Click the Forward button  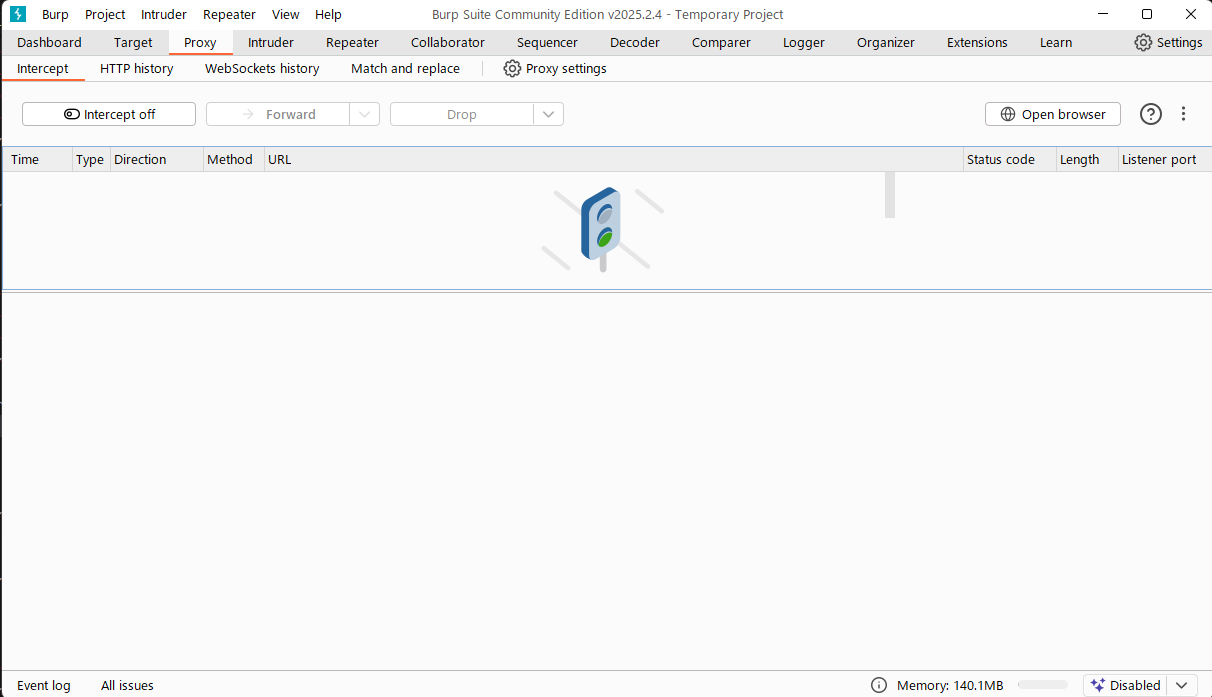pyautogui.click(x=278, y=114)
